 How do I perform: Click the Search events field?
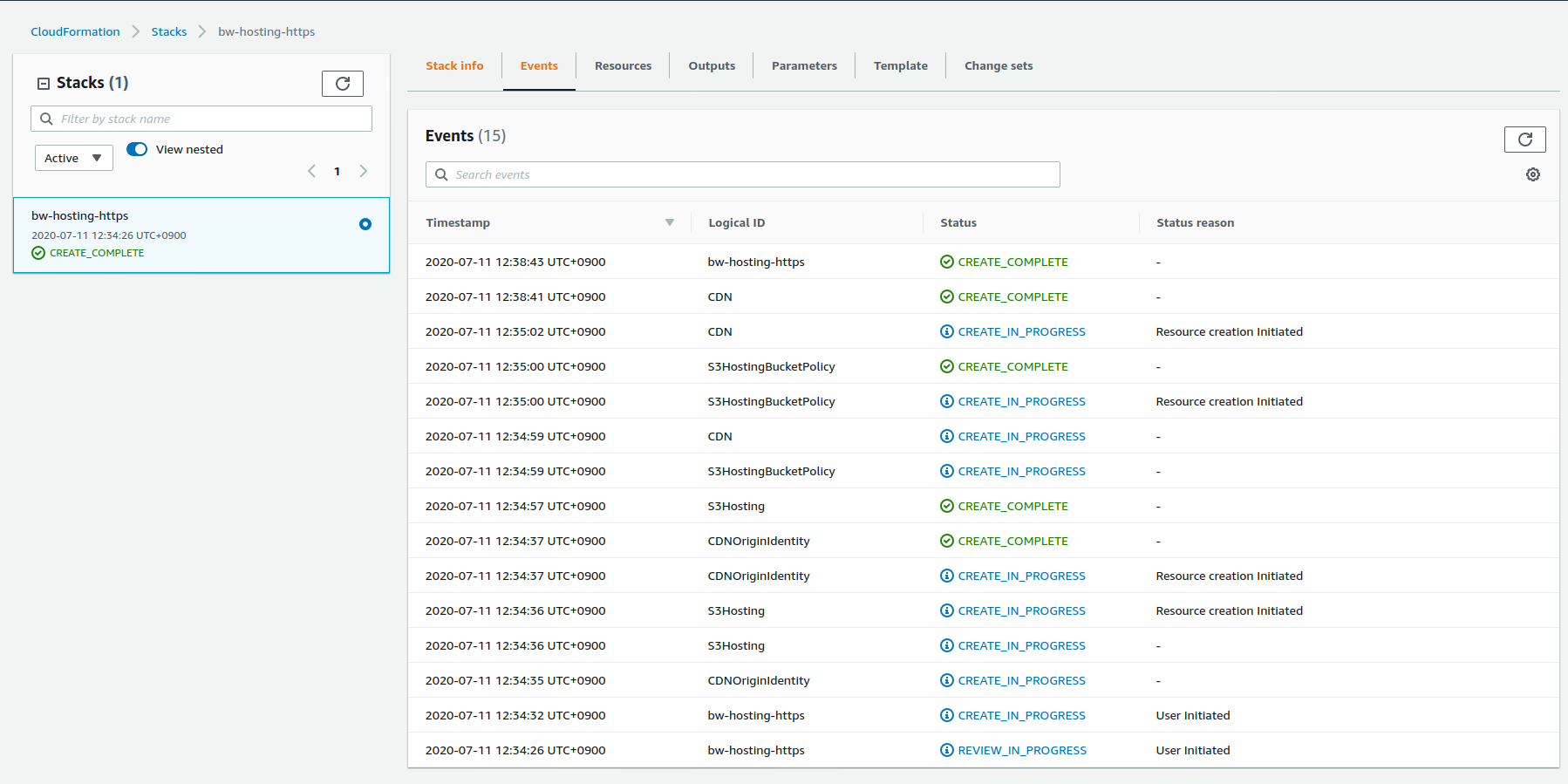click(x=750, y=174)
